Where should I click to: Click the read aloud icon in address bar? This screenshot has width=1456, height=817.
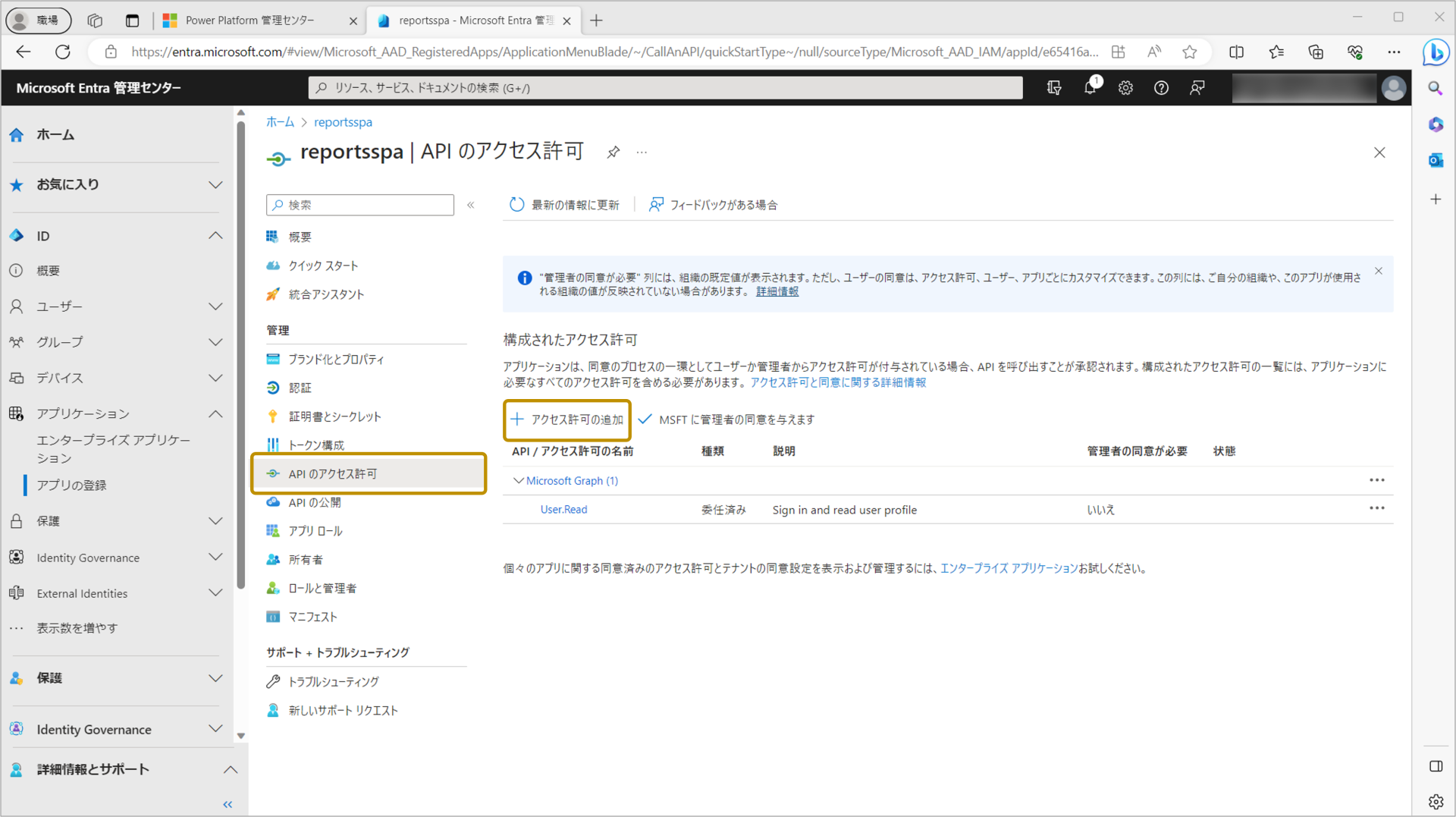tap(1154, 52)
